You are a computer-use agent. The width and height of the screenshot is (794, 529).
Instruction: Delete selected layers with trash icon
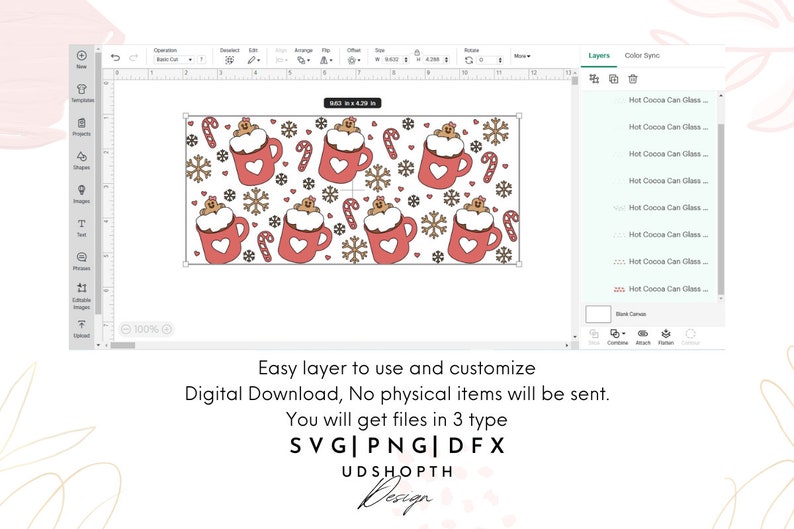tap(632, 78)
